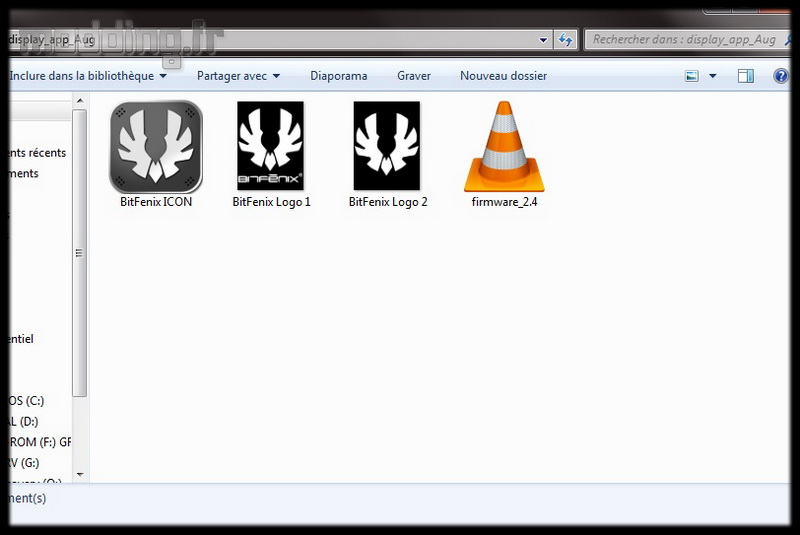Open the (G:) drive in sidebar

(x=24, y=463)
